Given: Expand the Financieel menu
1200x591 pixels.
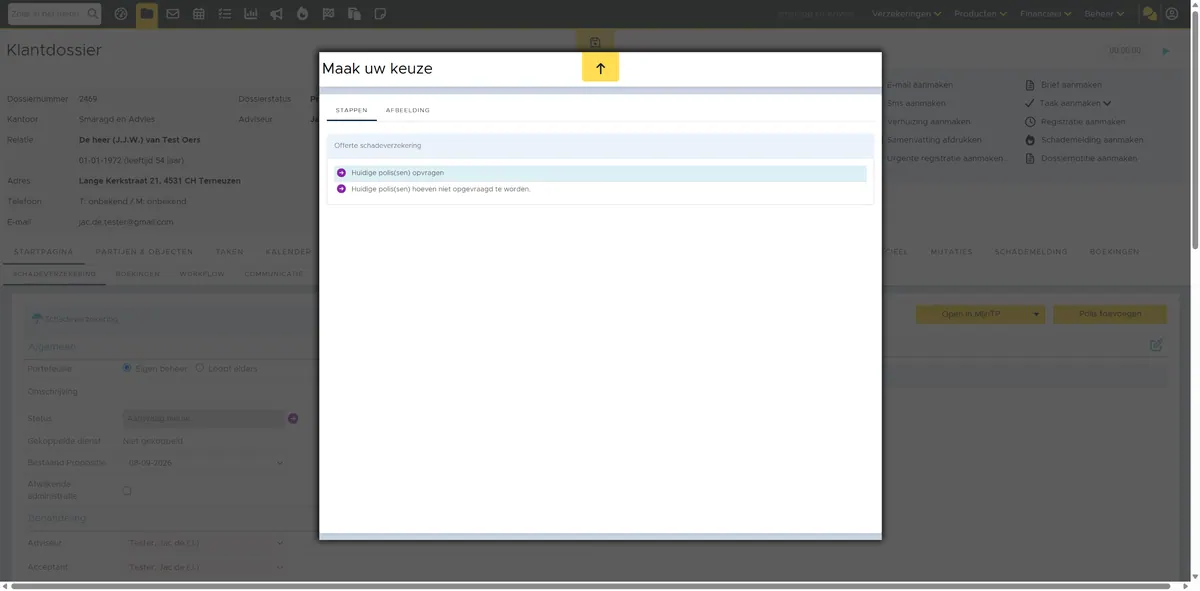Looking at the screenshot, I should [1046, 14].
